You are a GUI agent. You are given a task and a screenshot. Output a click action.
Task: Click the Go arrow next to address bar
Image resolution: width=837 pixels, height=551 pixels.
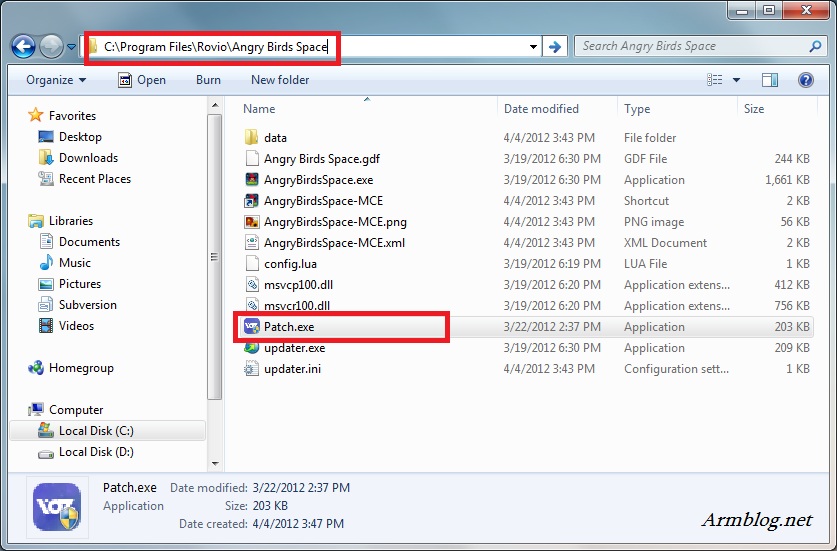pyautogui.click(x=555, y=47)
